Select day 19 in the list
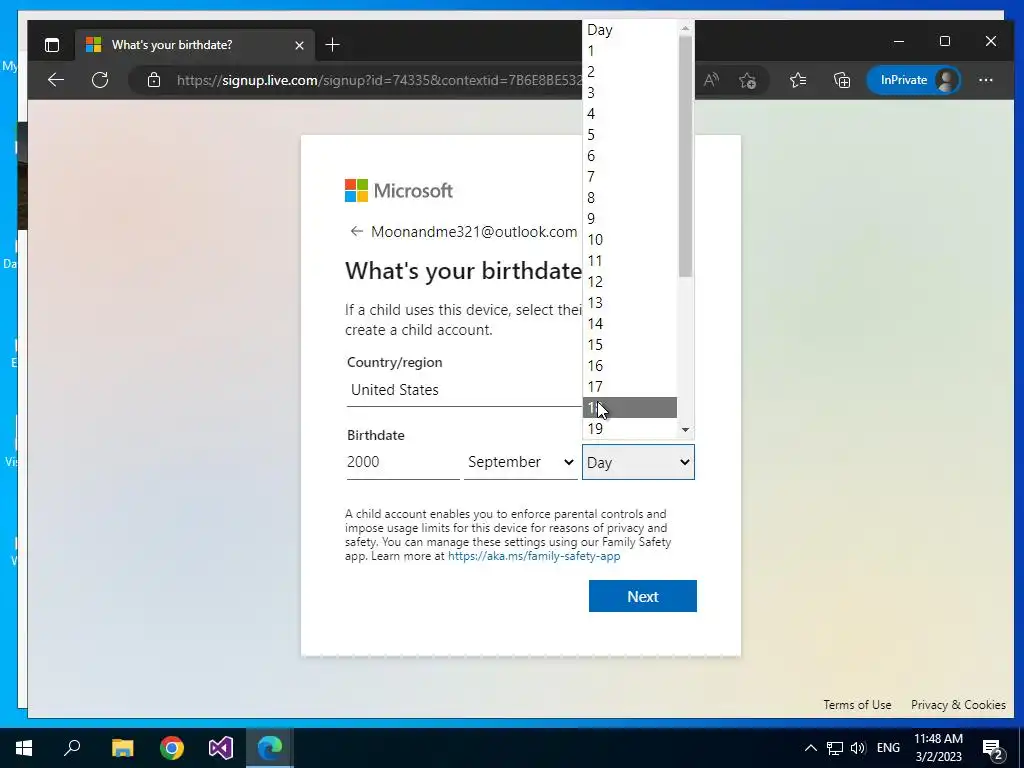The height and width of the screenshot is (768, 1024). tap(630, 429)
